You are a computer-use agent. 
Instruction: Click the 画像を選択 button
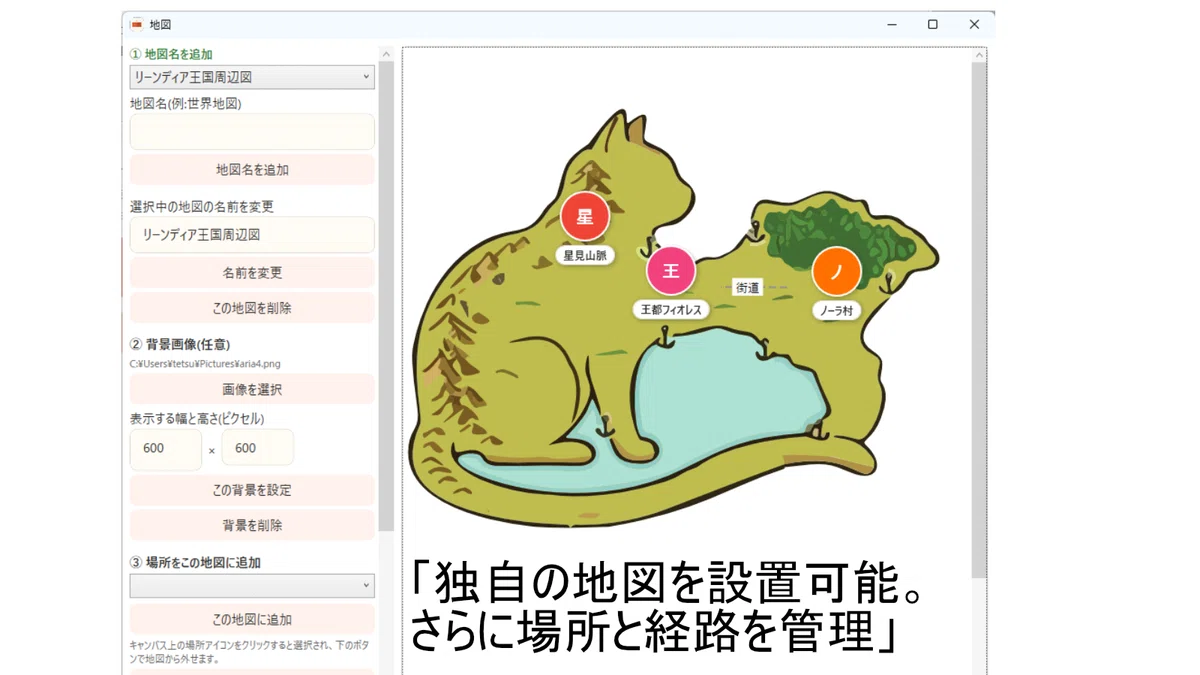[x=252, y=389]
